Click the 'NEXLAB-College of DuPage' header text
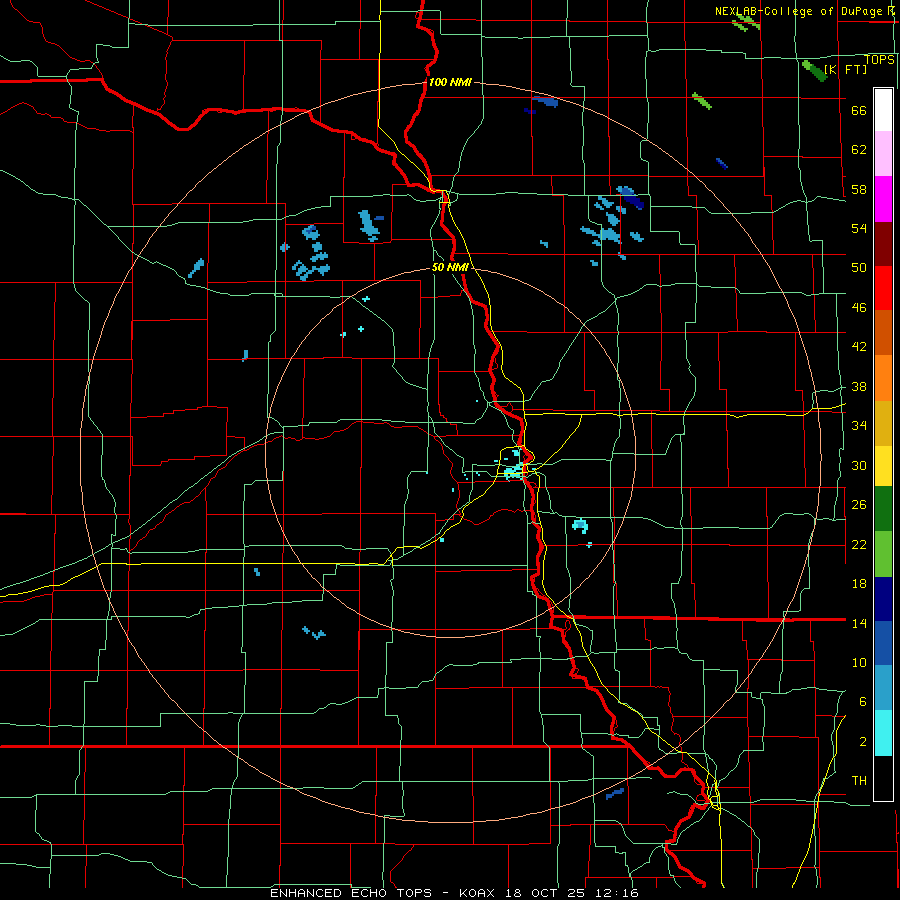 (800, 11)
